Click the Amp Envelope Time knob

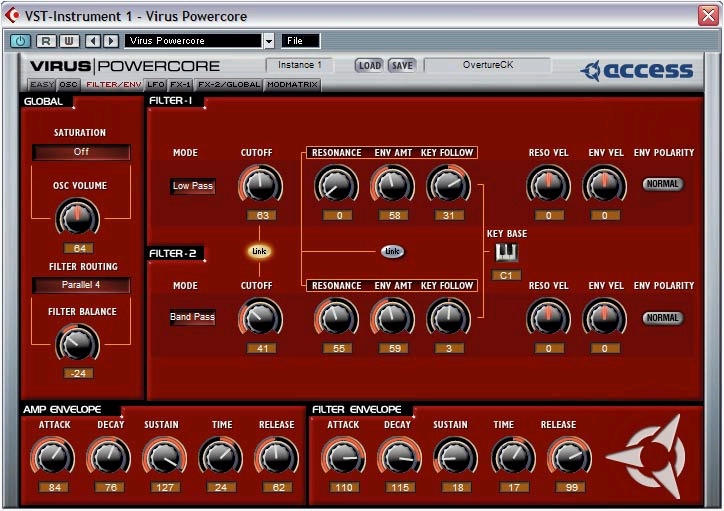click(x=221, y=457)
